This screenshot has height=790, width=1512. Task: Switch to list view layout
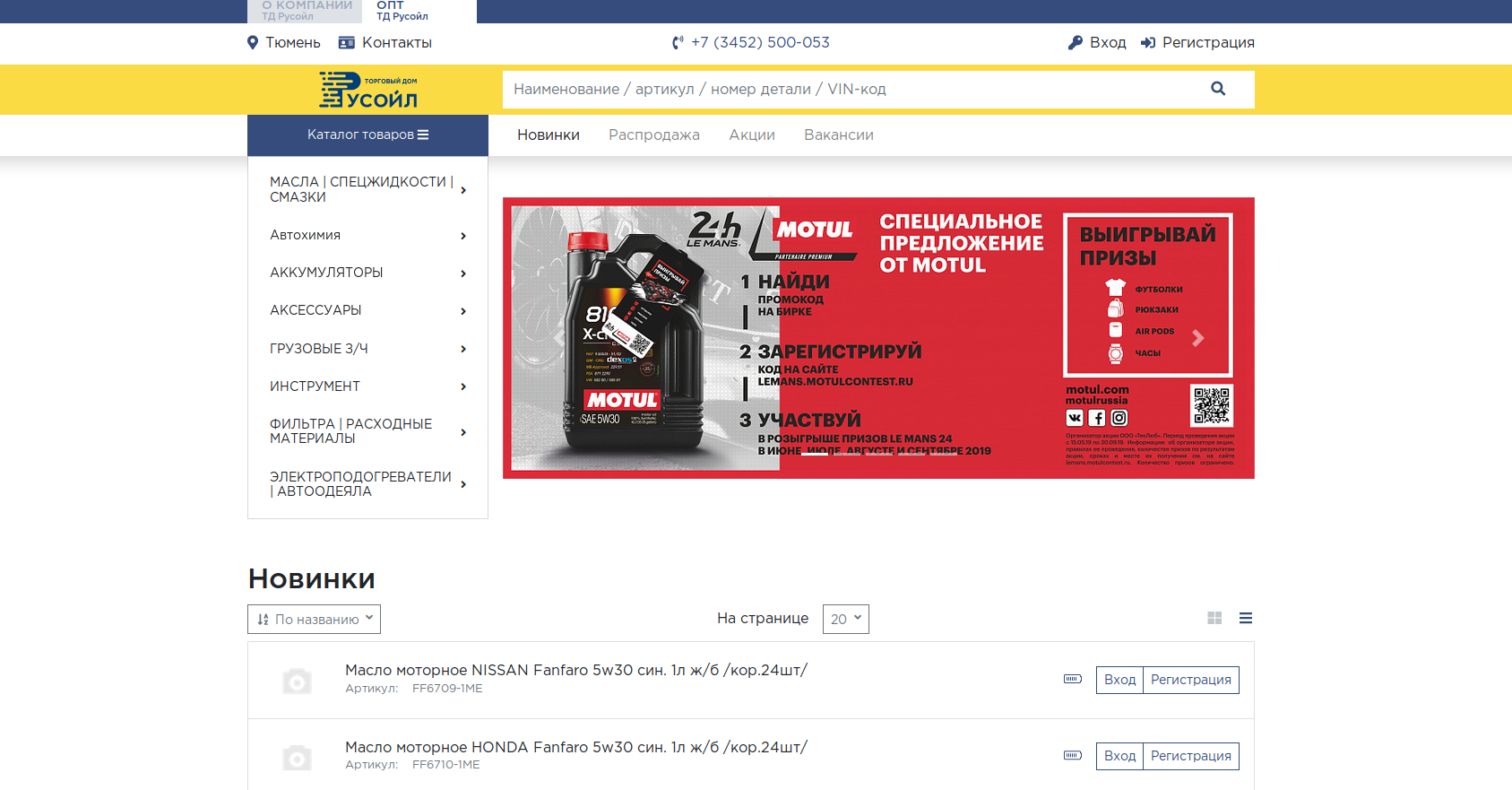pos(1246,618)
